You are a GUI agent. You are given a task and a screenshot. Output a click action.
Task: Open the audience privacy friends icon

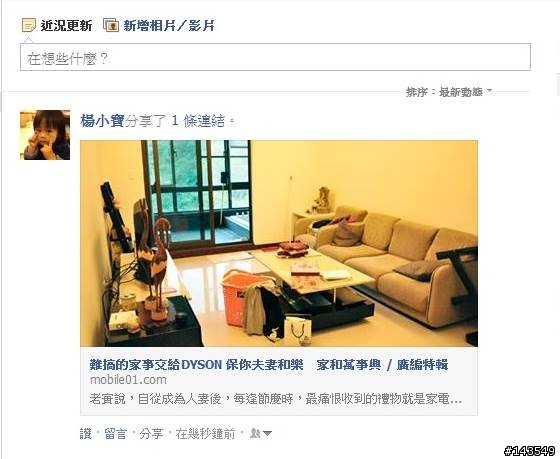click(x=255, y=434)
